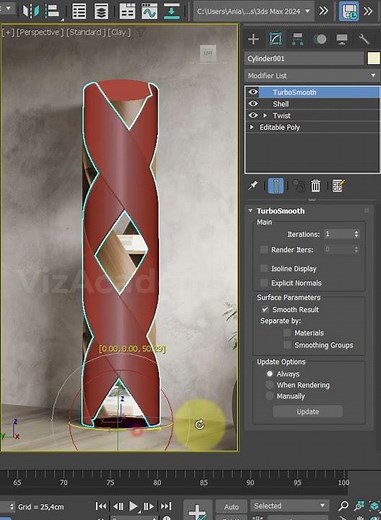
Task: Expand the Editable Poly sub-levels
Action: (252, 127)
